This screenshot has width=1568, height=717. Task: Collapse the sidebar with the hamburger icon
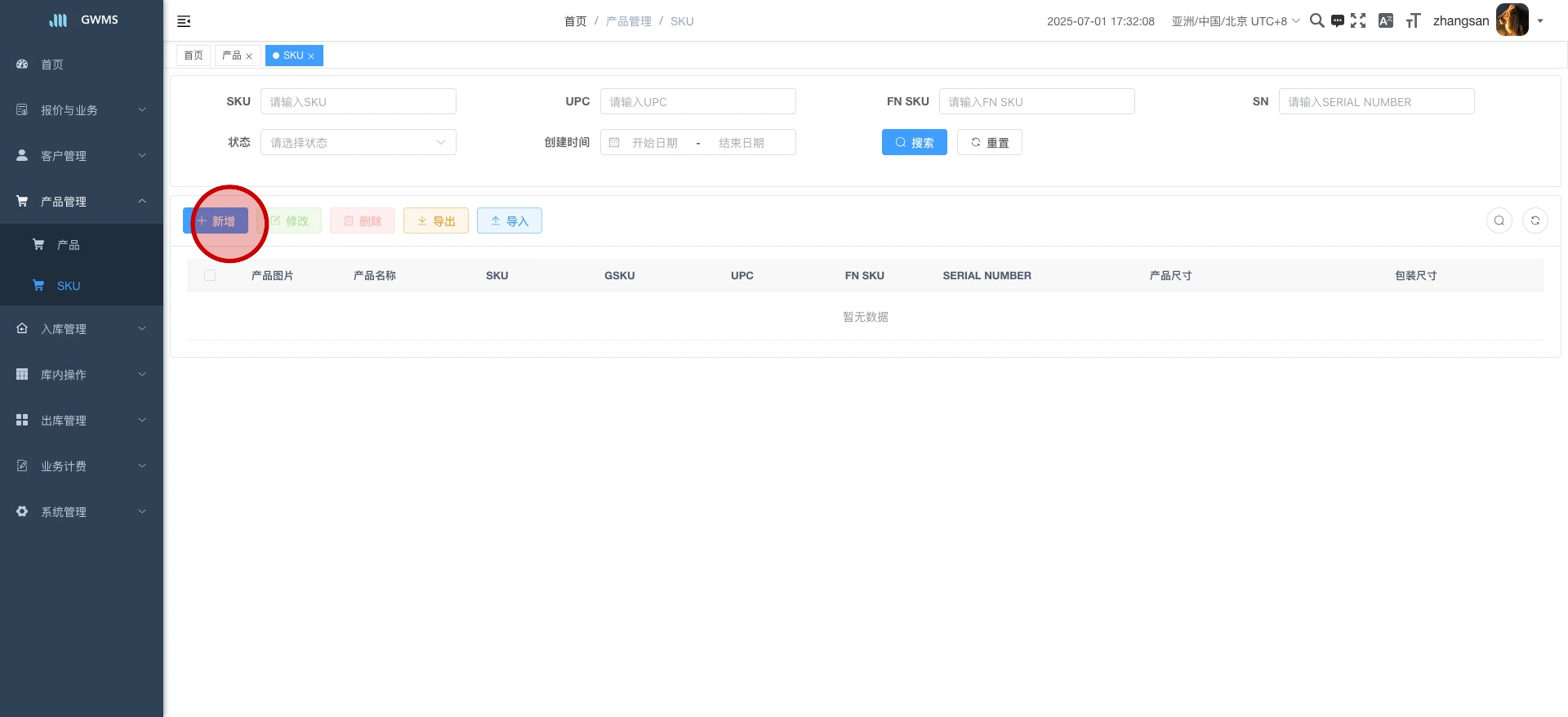[x=184, y=21]
